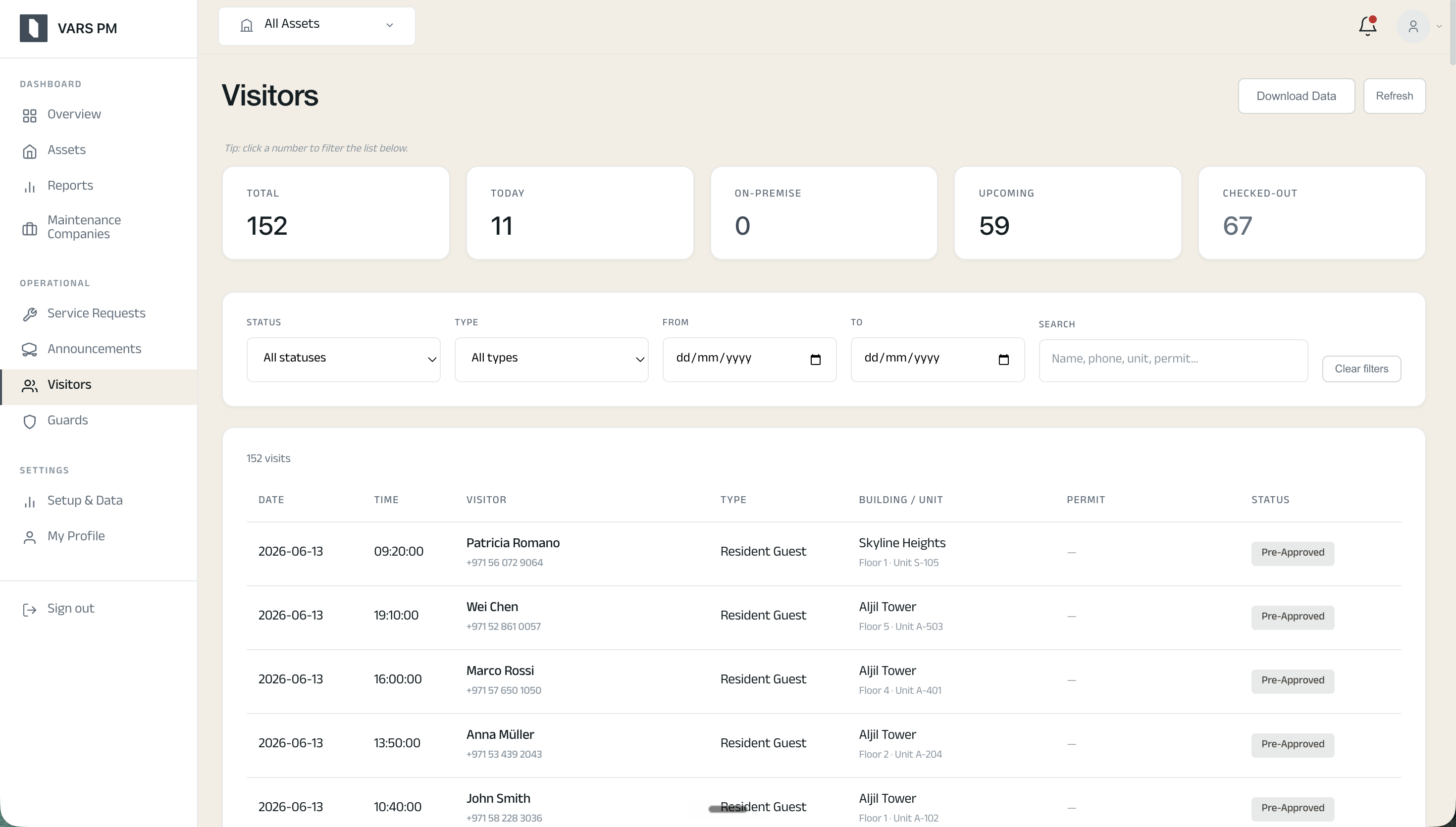The width and height of the screenshot is (1456, 827).
Task: Click the Guards shield icon
Action: pos(30,421)
